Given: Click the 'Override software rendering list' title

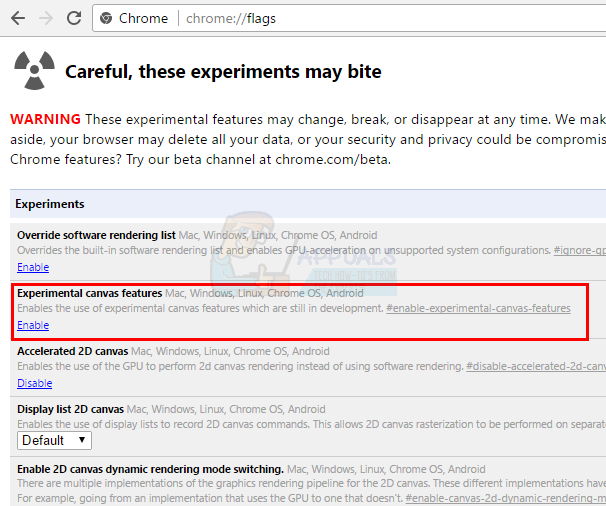Looking at the screenshot, I should click(x=96, y=235).
